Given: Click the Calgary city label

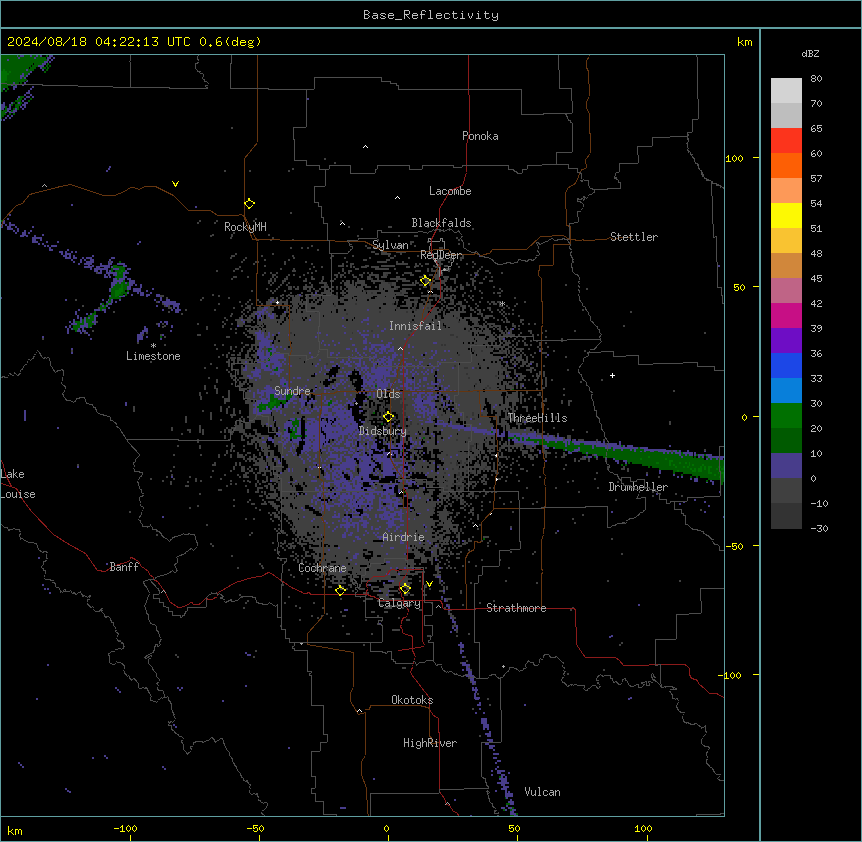Looking at the screenshot, I should point(400,603).
